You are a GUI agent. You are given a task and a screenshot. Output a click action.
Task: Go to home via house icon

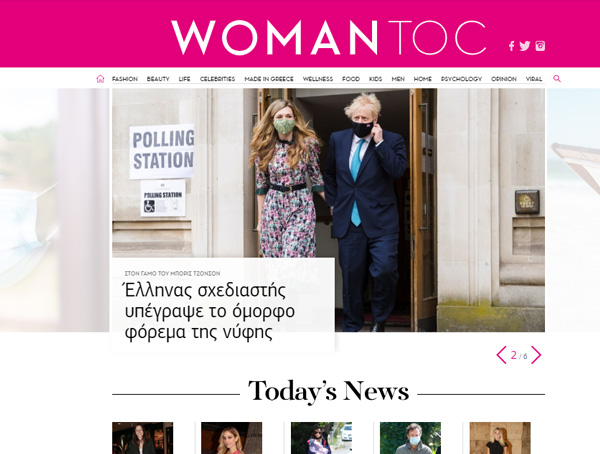point(100,79)
